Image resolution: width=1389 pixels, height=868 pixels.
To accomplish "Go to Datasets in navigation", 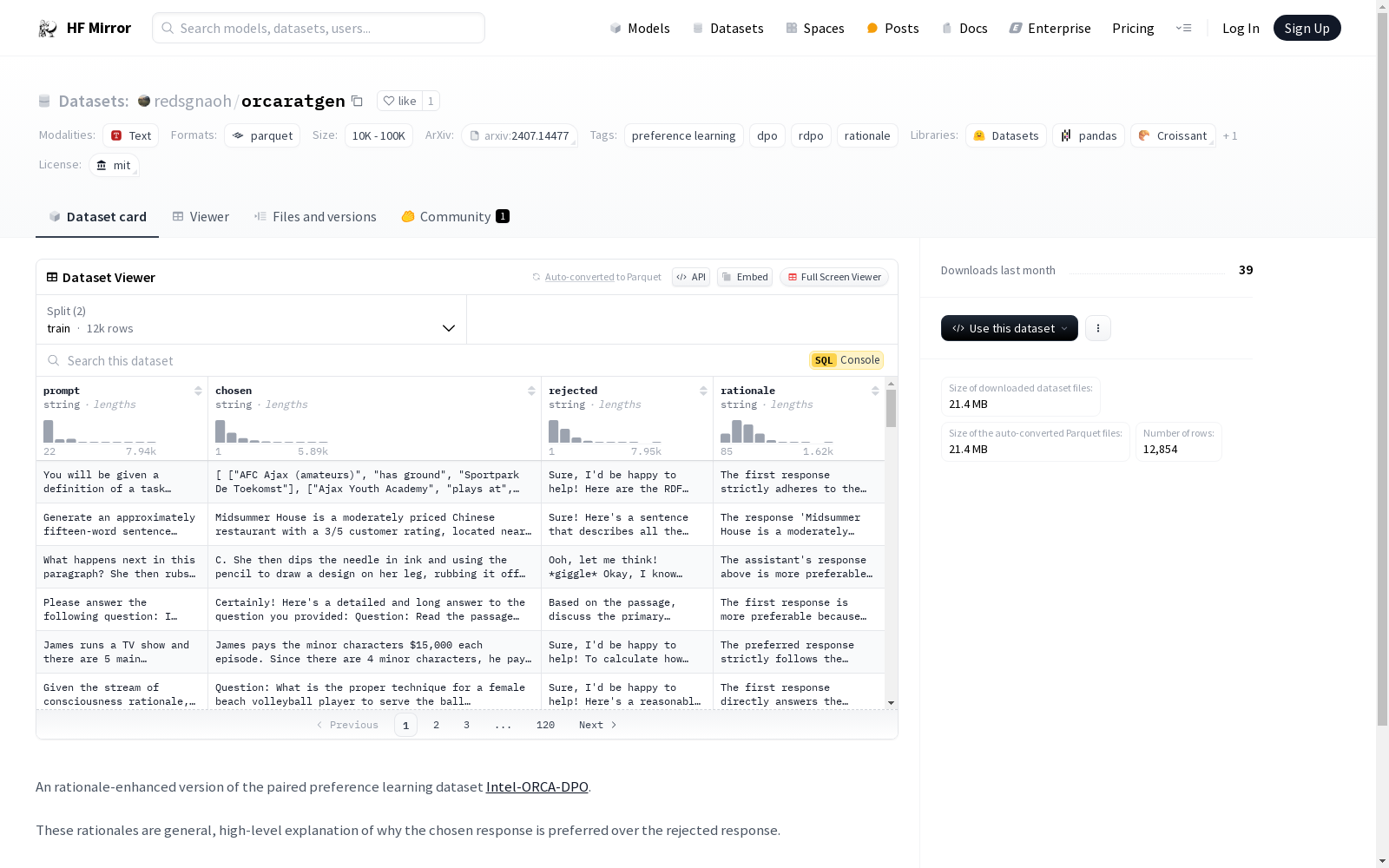I will [x=727, y=29].
